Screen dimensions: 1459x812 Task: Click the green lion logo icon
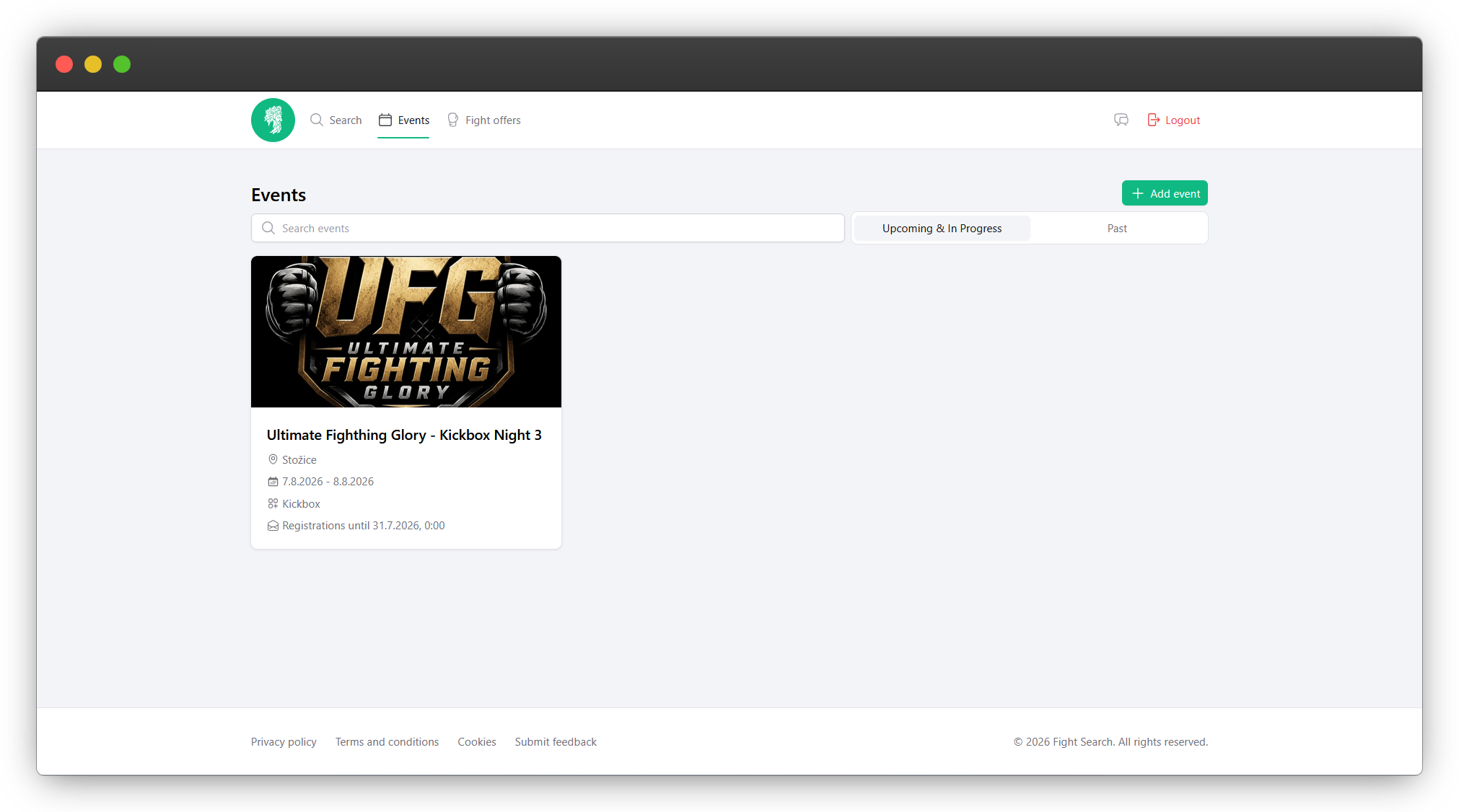[x=273, y=120]
